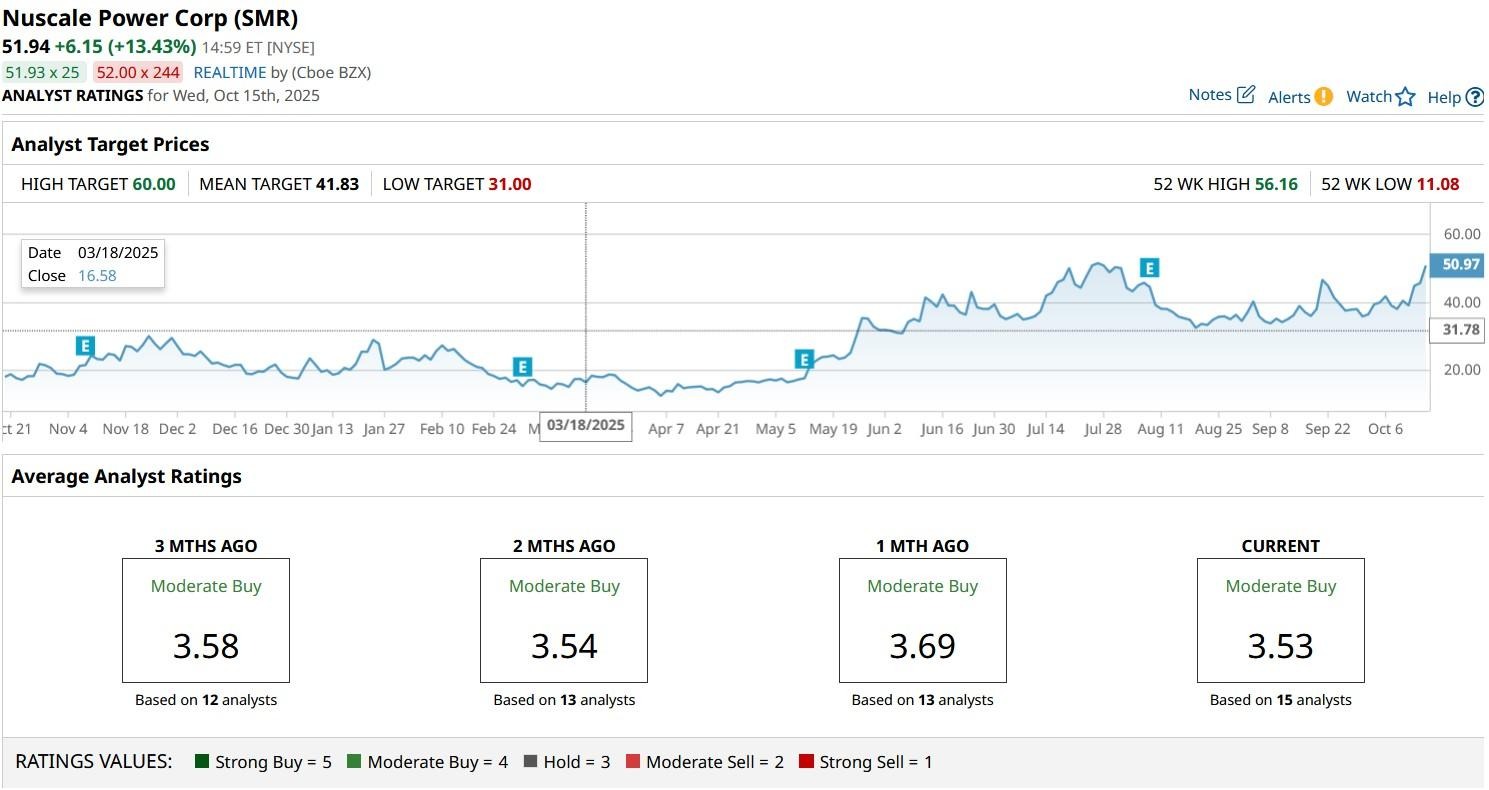Click the 31.78 crosshair price label

point(1457,330)
